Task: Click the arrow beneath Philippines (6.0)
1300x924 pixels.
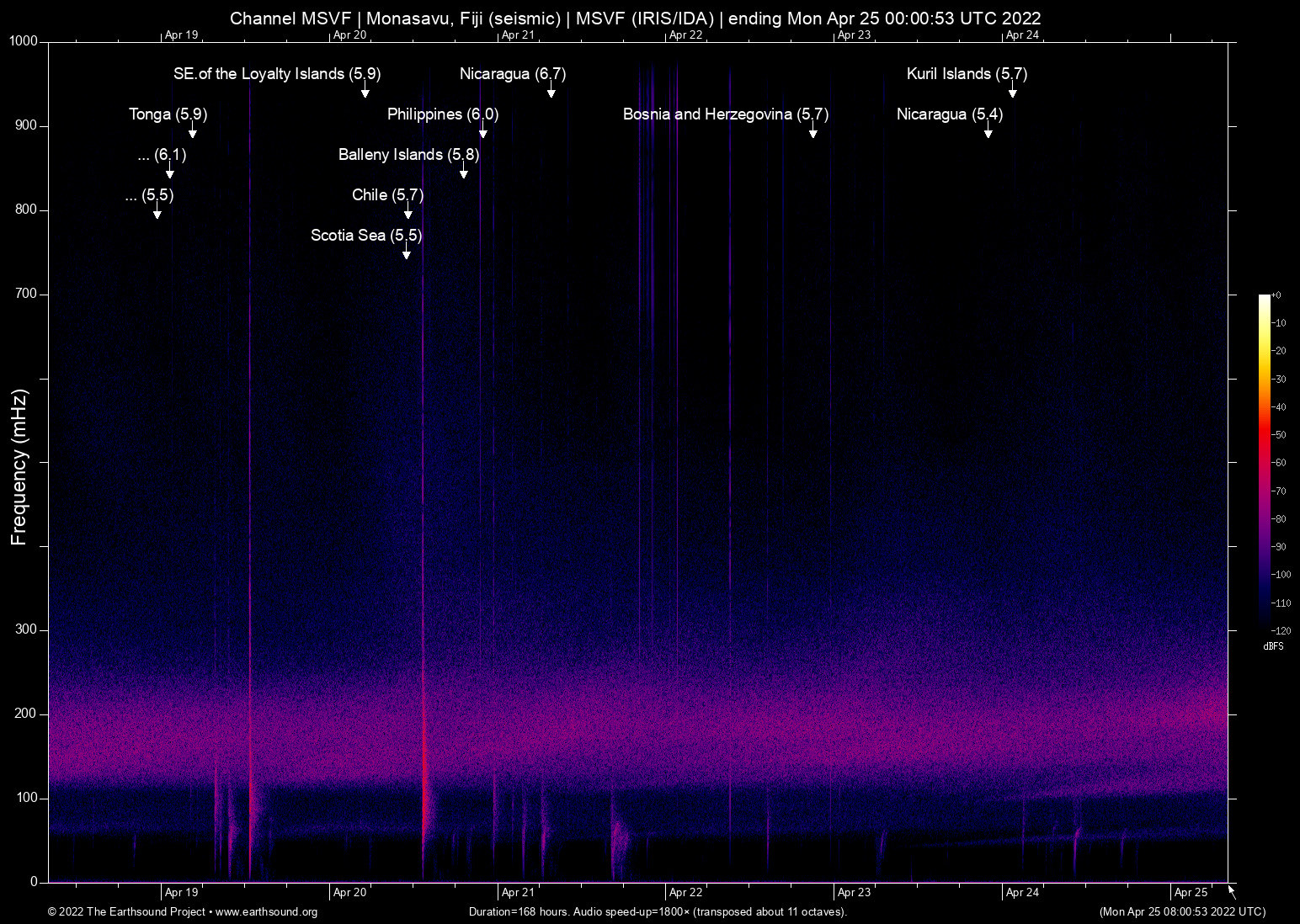Action: 482,131
